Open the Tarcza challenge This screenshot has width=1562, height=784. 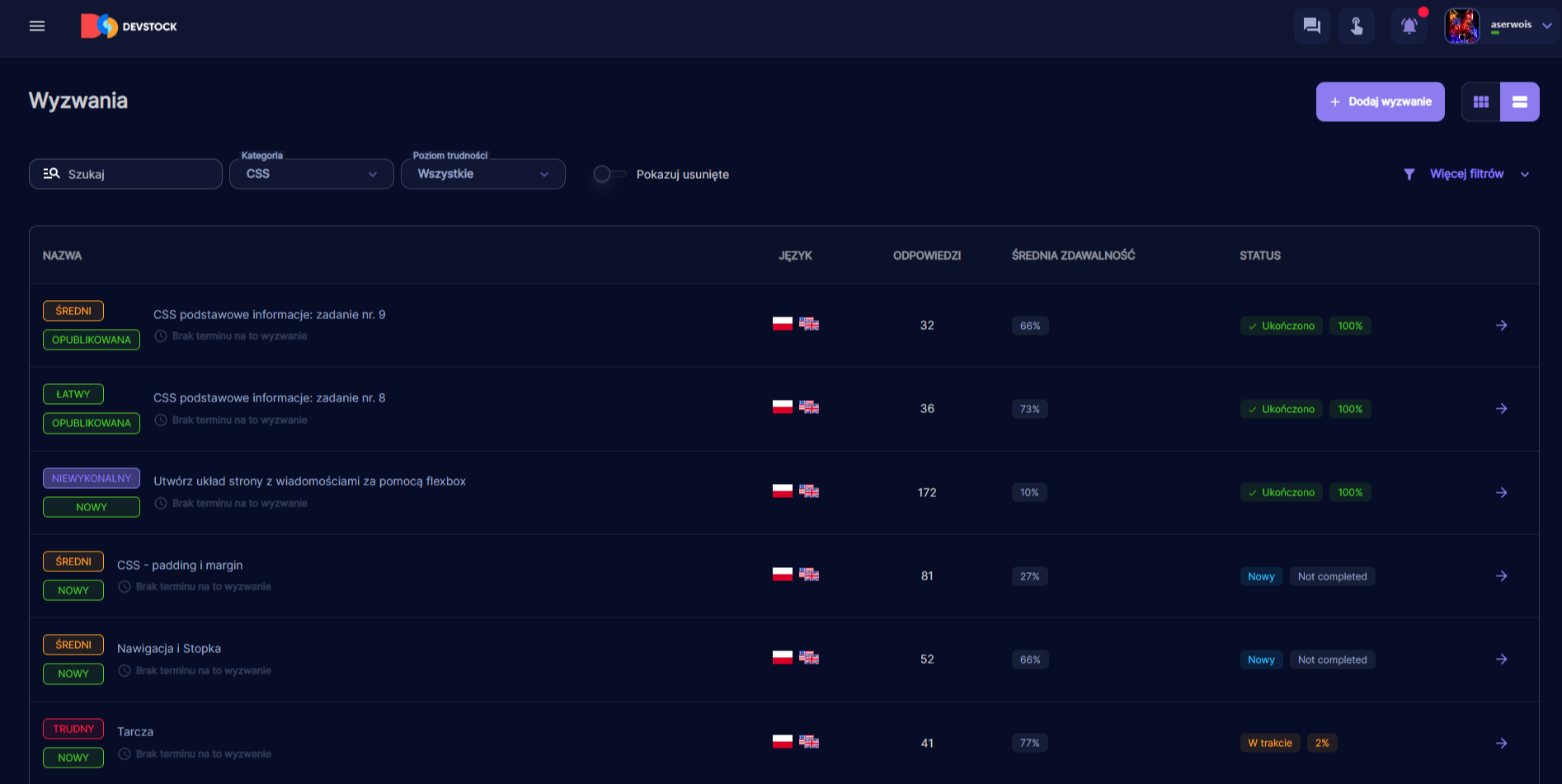[x=135, y=732]
